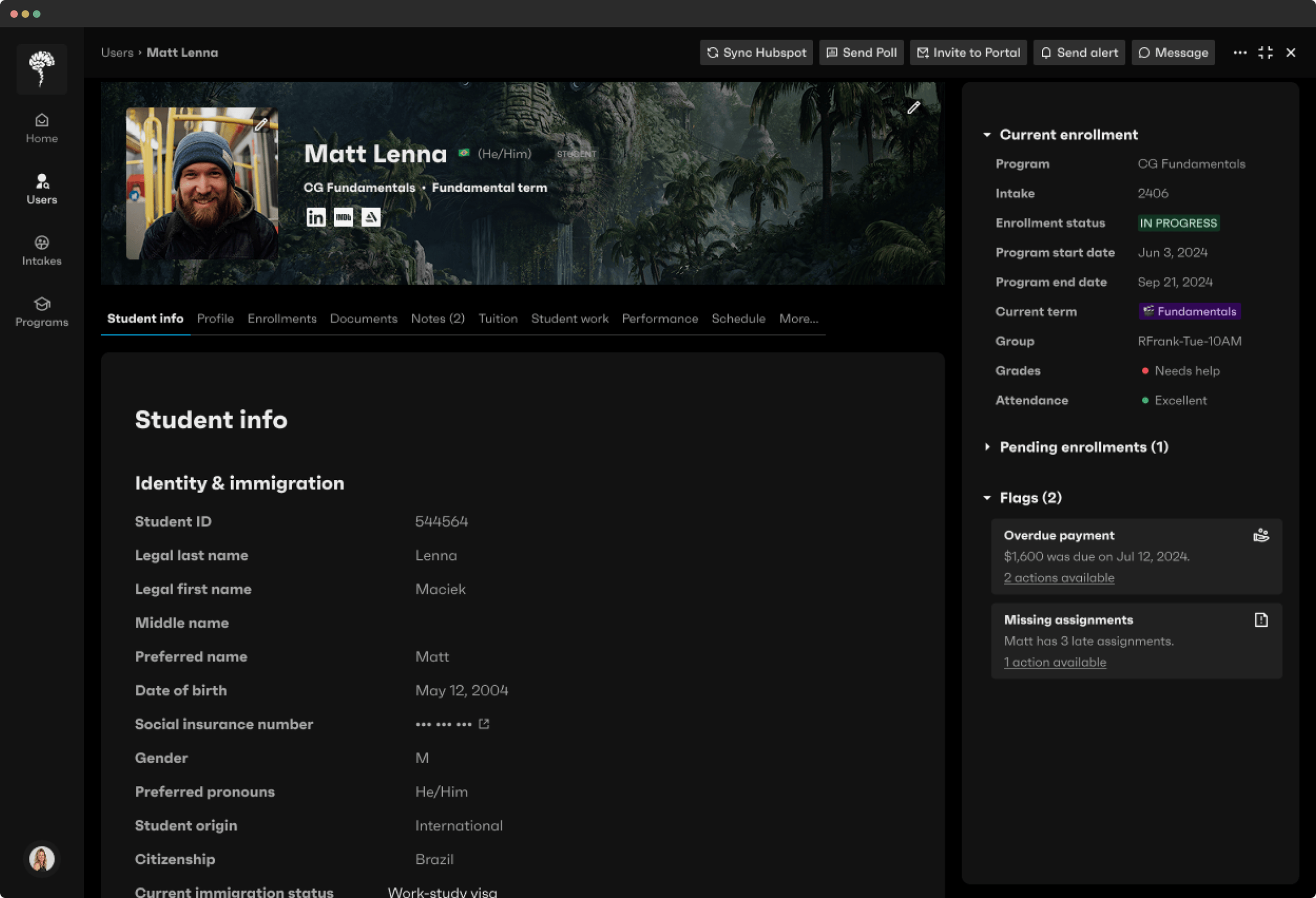
Task: Edit the banner image with pencil icon
Action: [x=913, y=107]
